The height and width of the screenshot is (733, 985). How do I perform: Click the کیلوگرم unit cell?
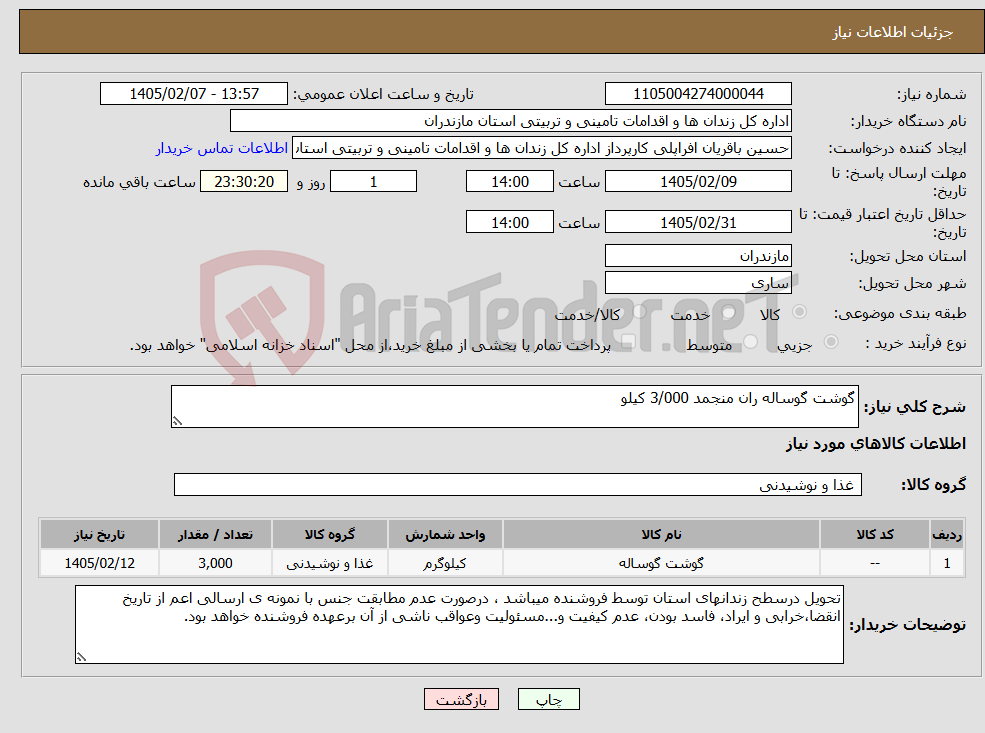445,563
